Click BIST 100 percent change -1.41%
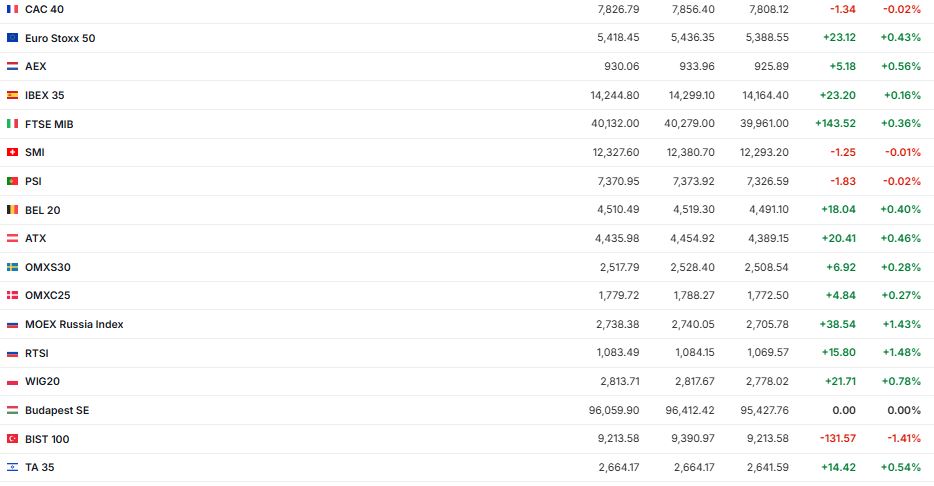934x486 pixels. pyautogui.click(x=902, y=439)
